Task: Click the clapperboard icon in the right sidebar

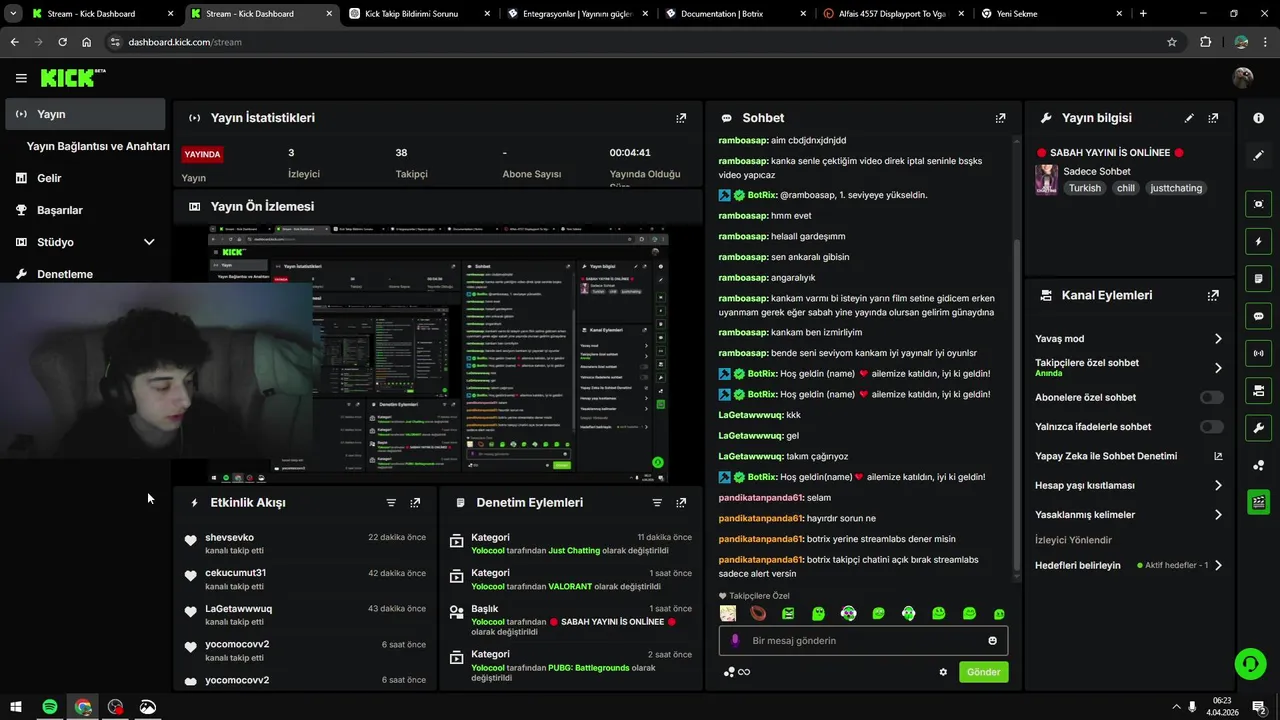Action: (1258, 502)
